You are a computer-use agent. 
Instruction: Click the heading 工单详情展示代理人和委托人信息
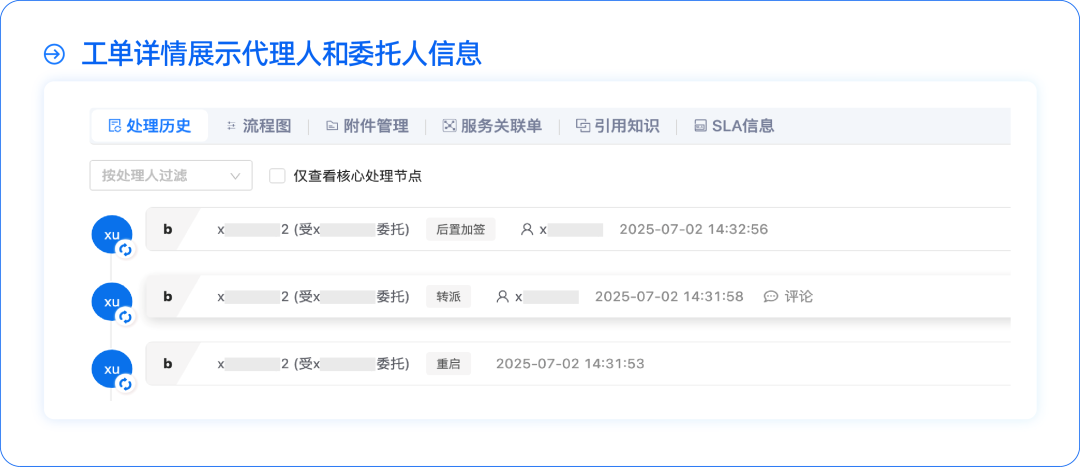(282, 54)
